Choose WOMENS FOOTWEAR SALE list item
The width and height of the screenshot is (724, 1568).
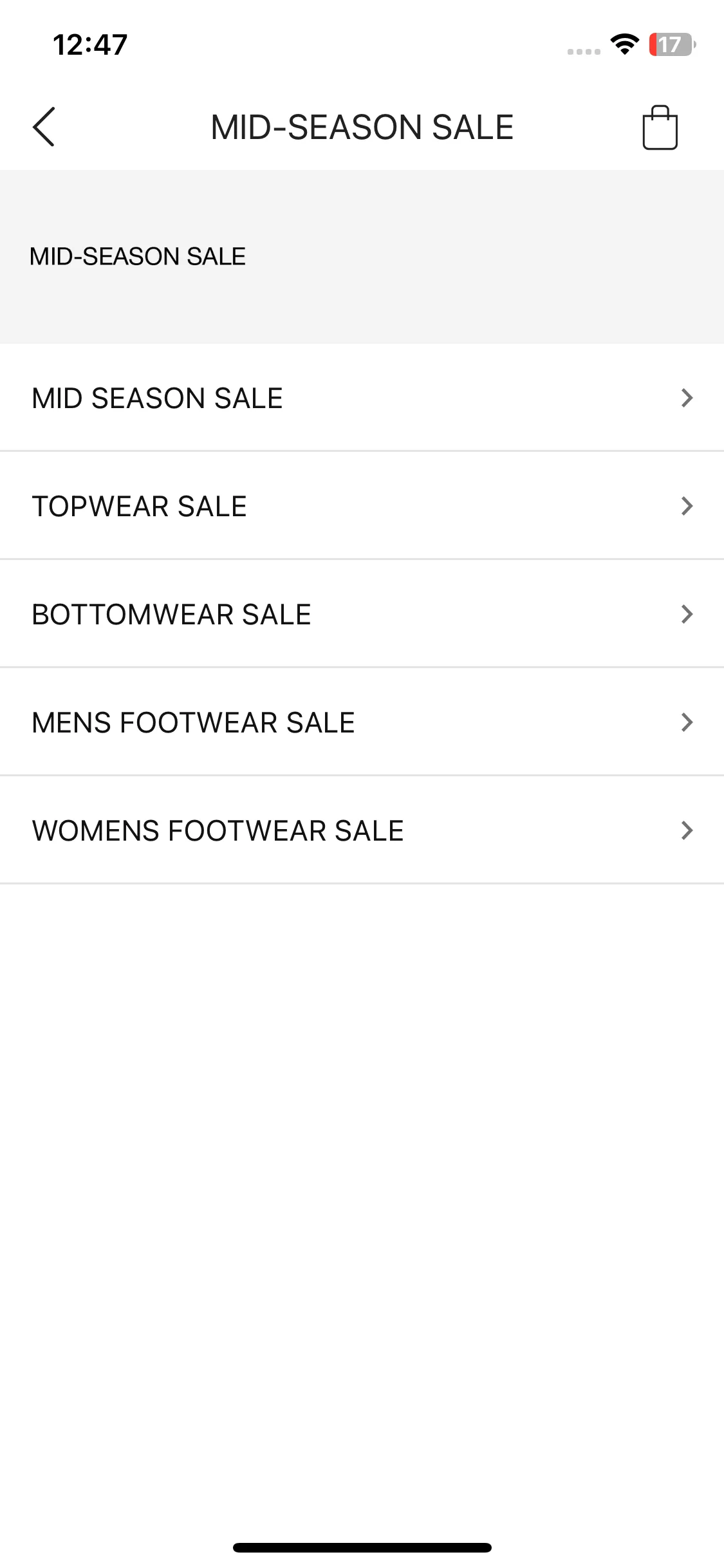click(x=362, y=830)
